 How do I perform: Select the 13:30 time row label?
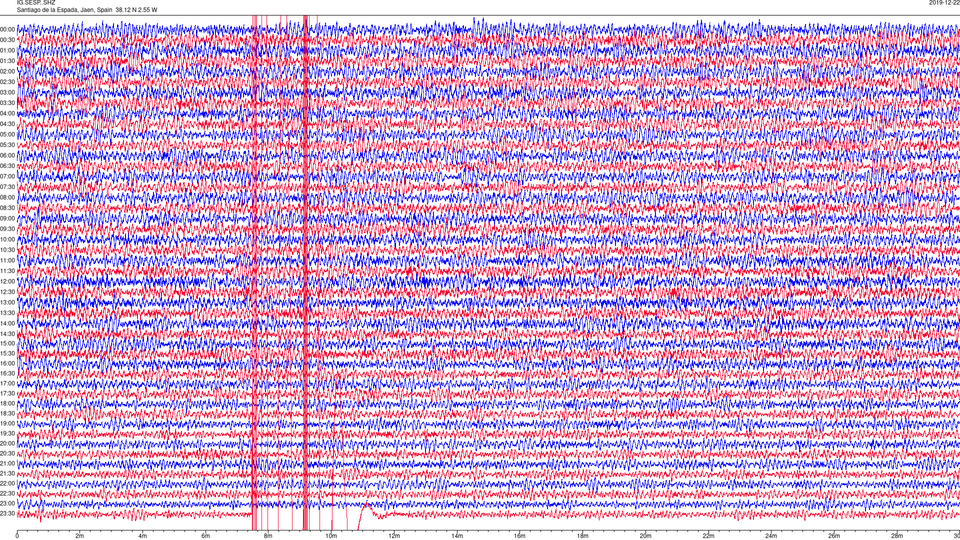[8, 313]
